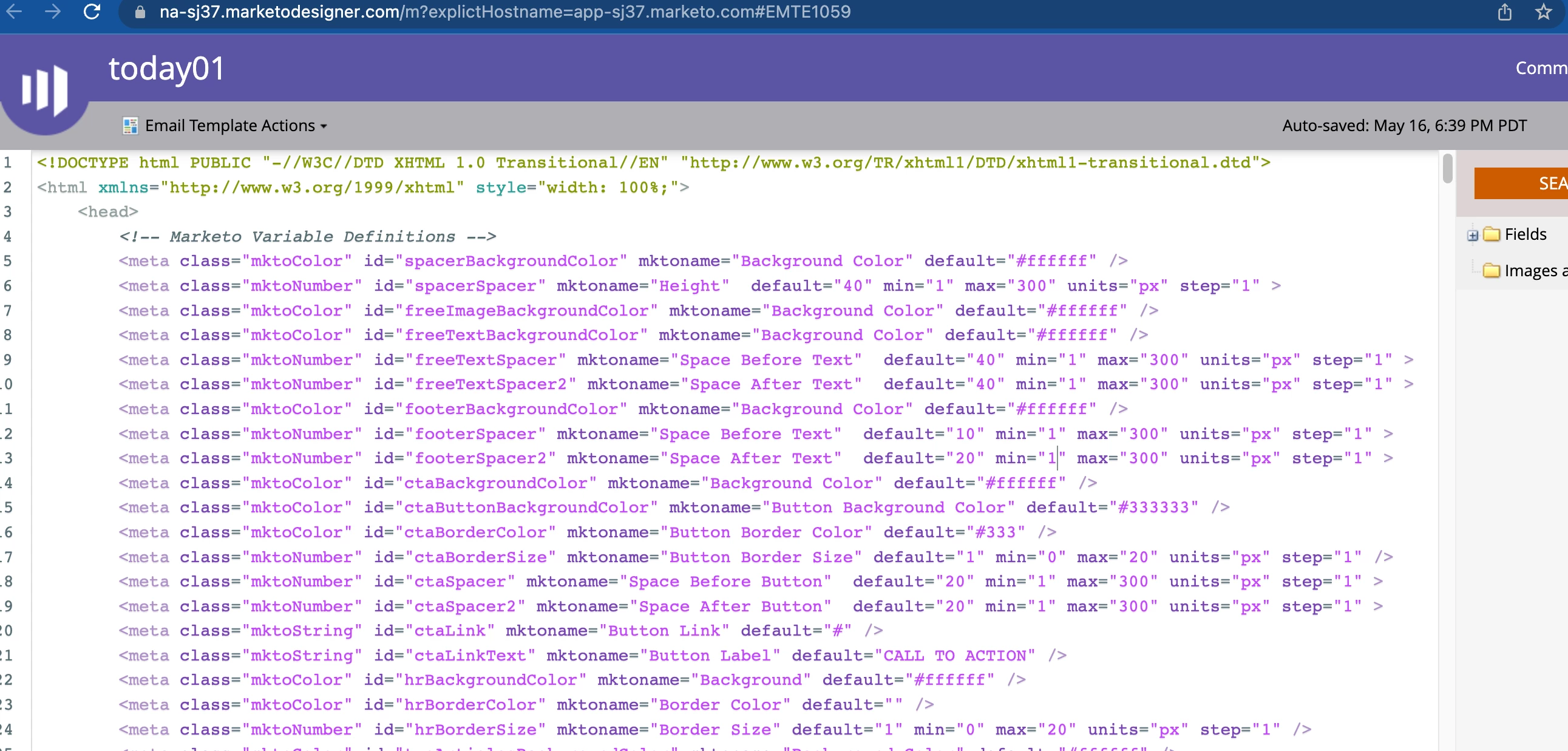Click the today01 template title
Screen dimensions: 1568x751
point(166,68)
